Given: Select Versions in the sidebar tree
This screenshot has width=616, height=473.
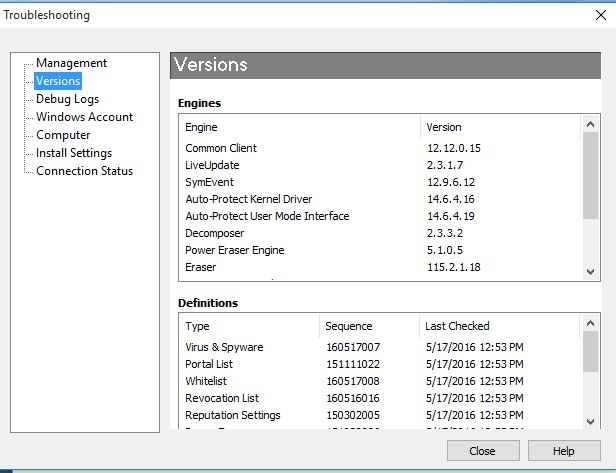Looking at the screenshot, I should (x=57, y=81).
